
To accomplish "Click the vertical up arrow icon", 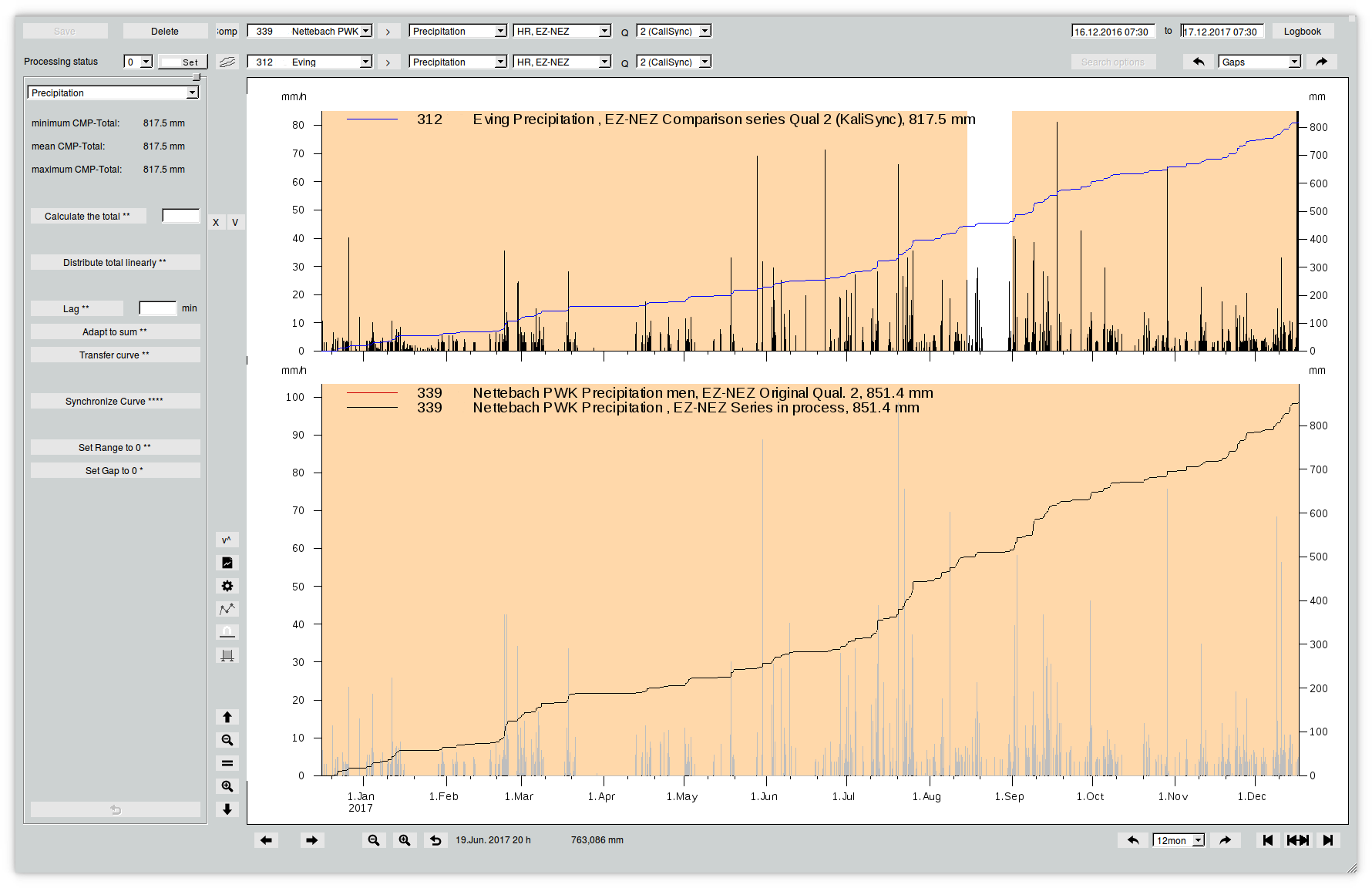I will (x=227, y=717).
